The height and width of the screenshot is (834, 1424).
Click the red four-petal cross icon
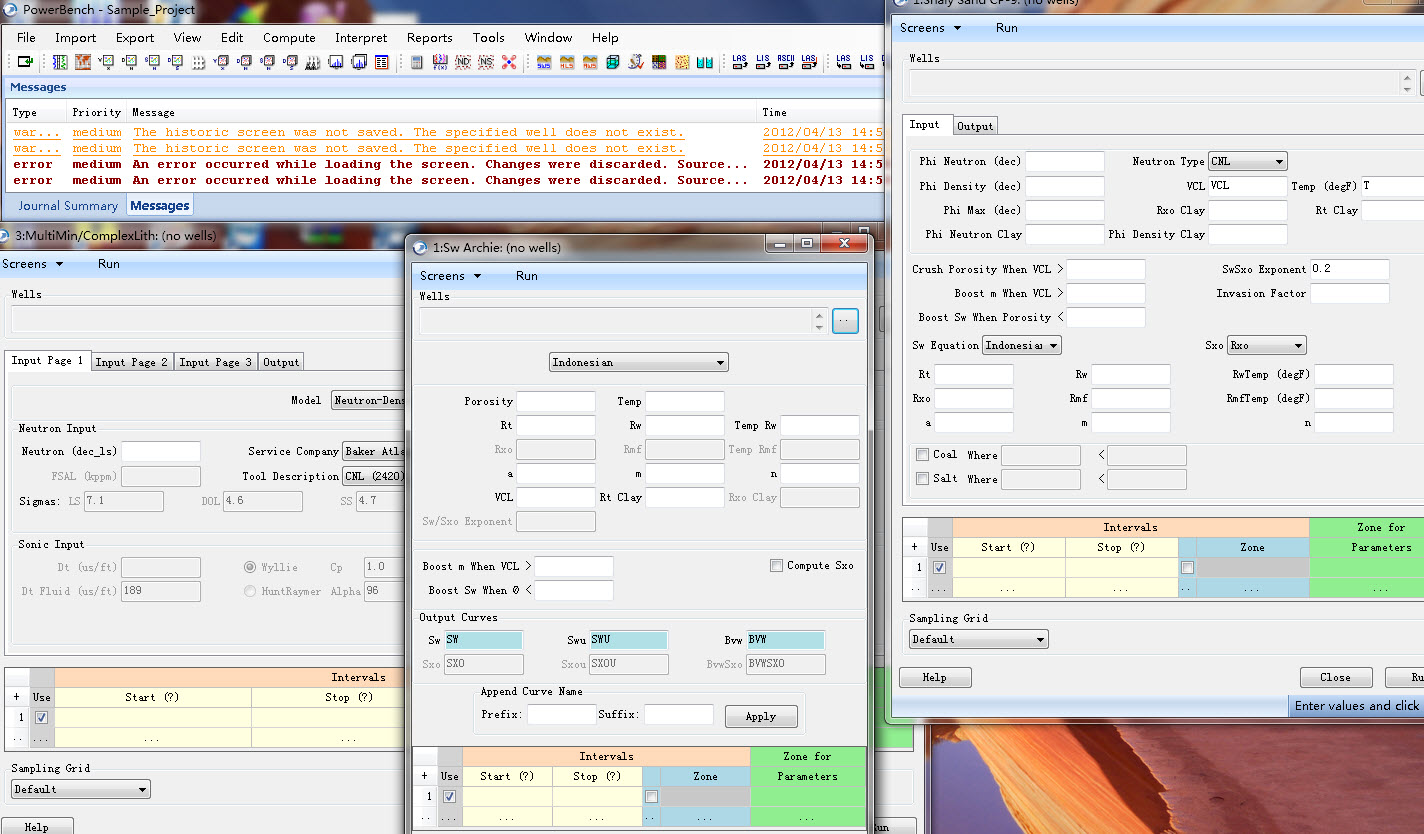point(509,62)
